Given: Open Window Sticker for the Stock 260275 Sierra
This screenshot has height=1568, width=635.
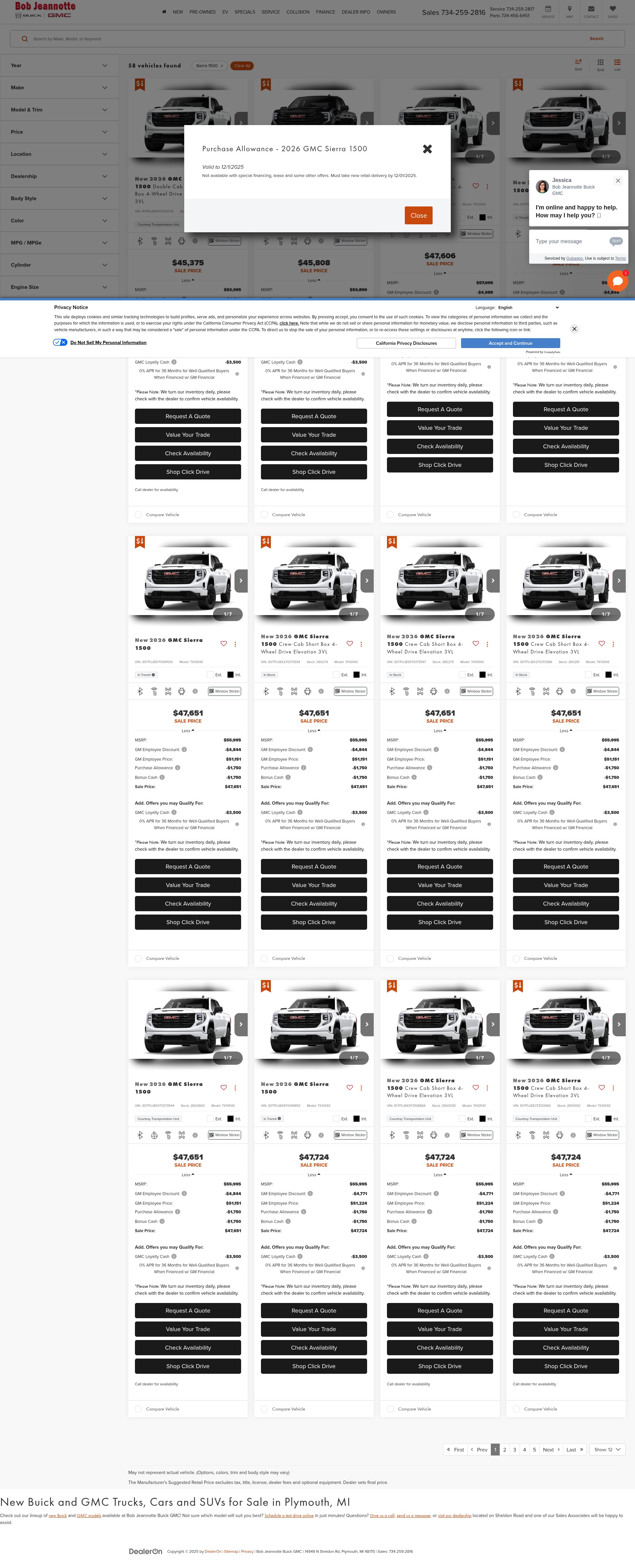Looking at the screenshot, I should tap(476, 691).
